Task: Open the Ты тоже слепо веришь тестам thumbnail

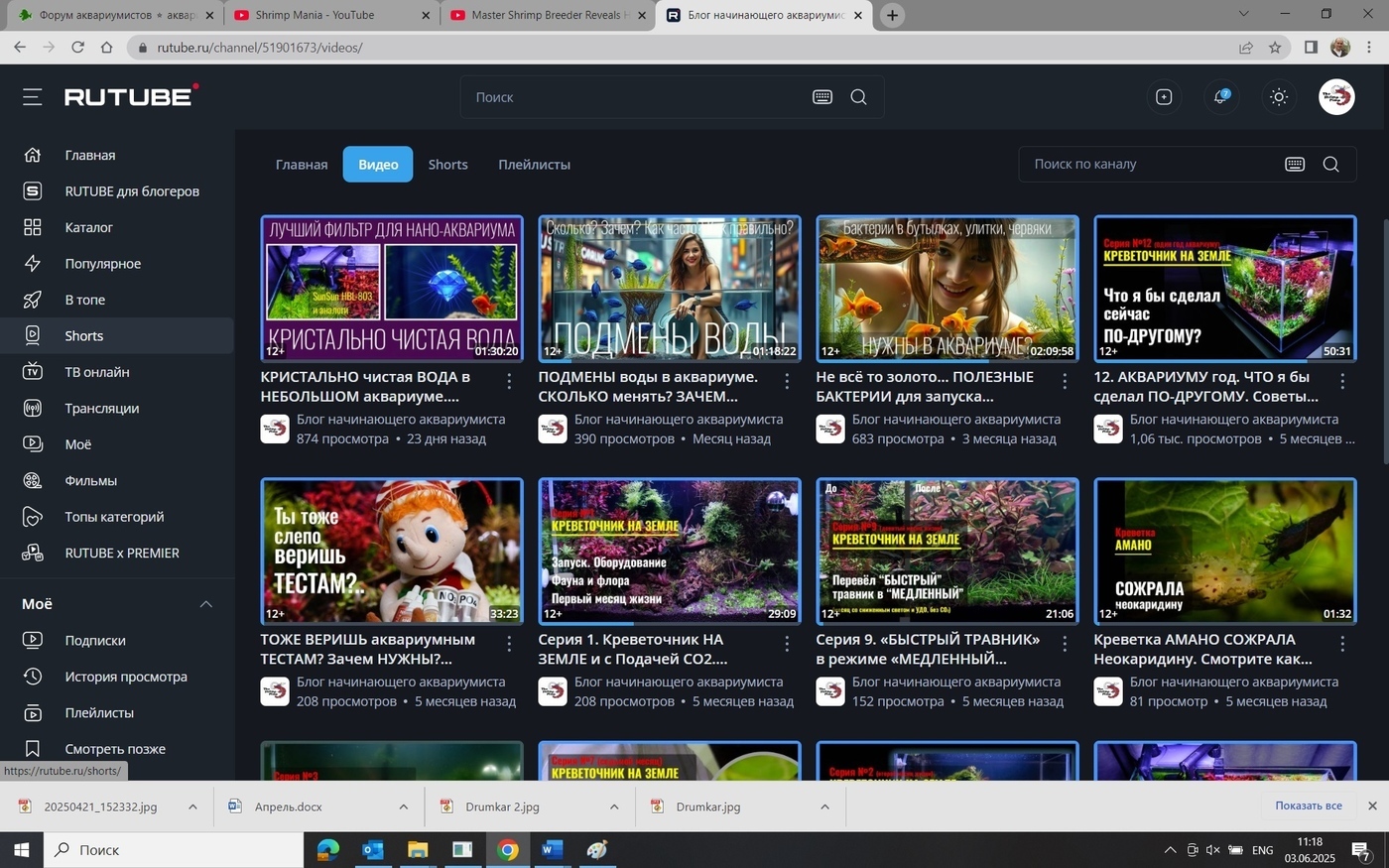Action: coord(392,551)
